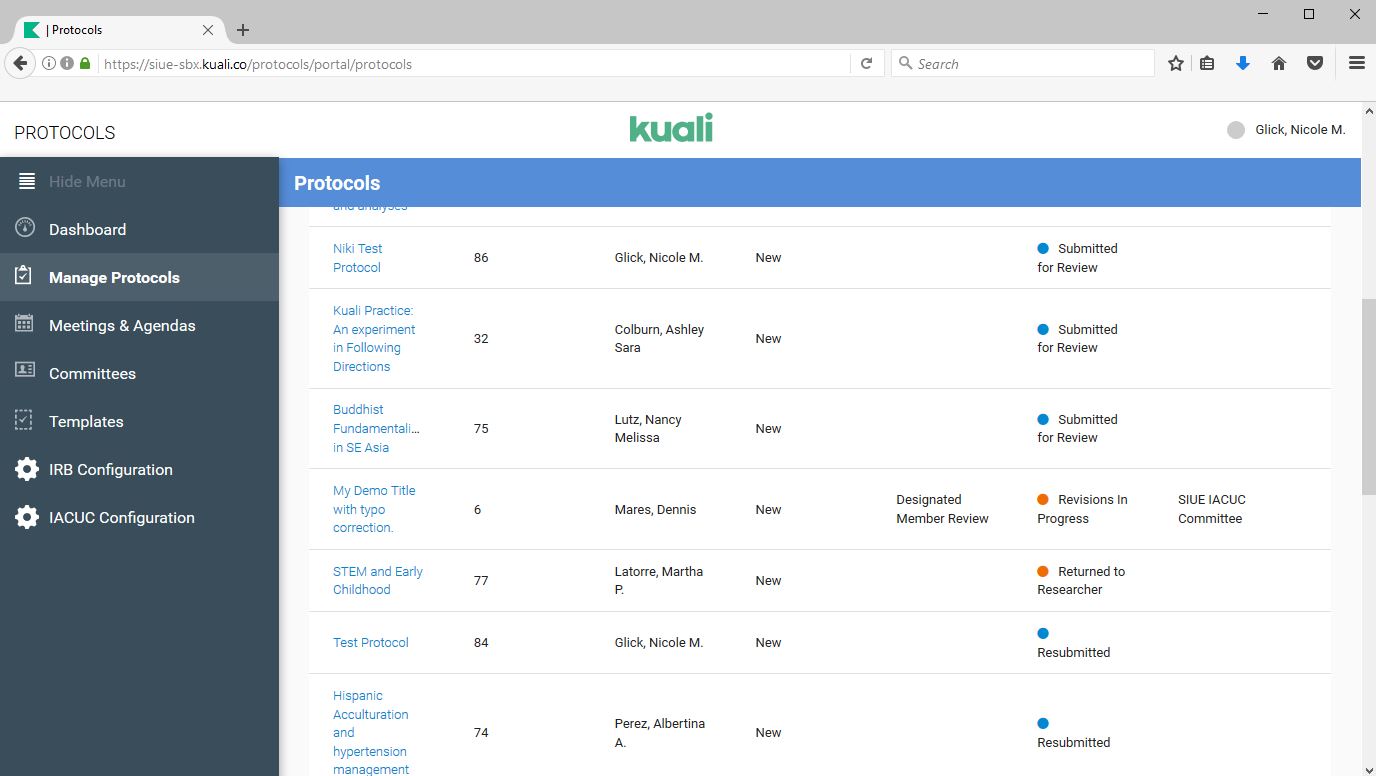Open the Firefox hamburger menu

[1356, 63]
